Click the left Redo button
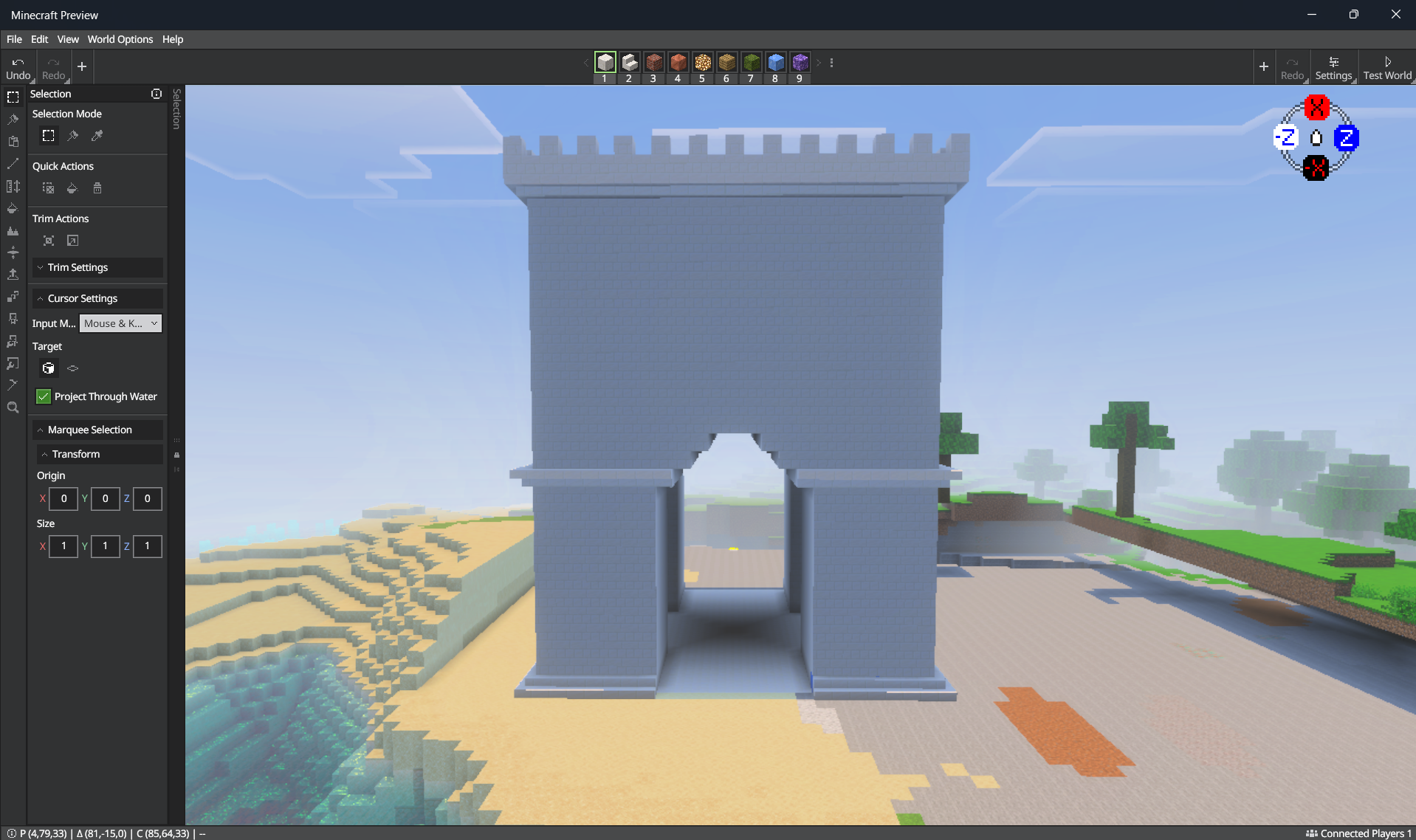 [x=53, y=67]
